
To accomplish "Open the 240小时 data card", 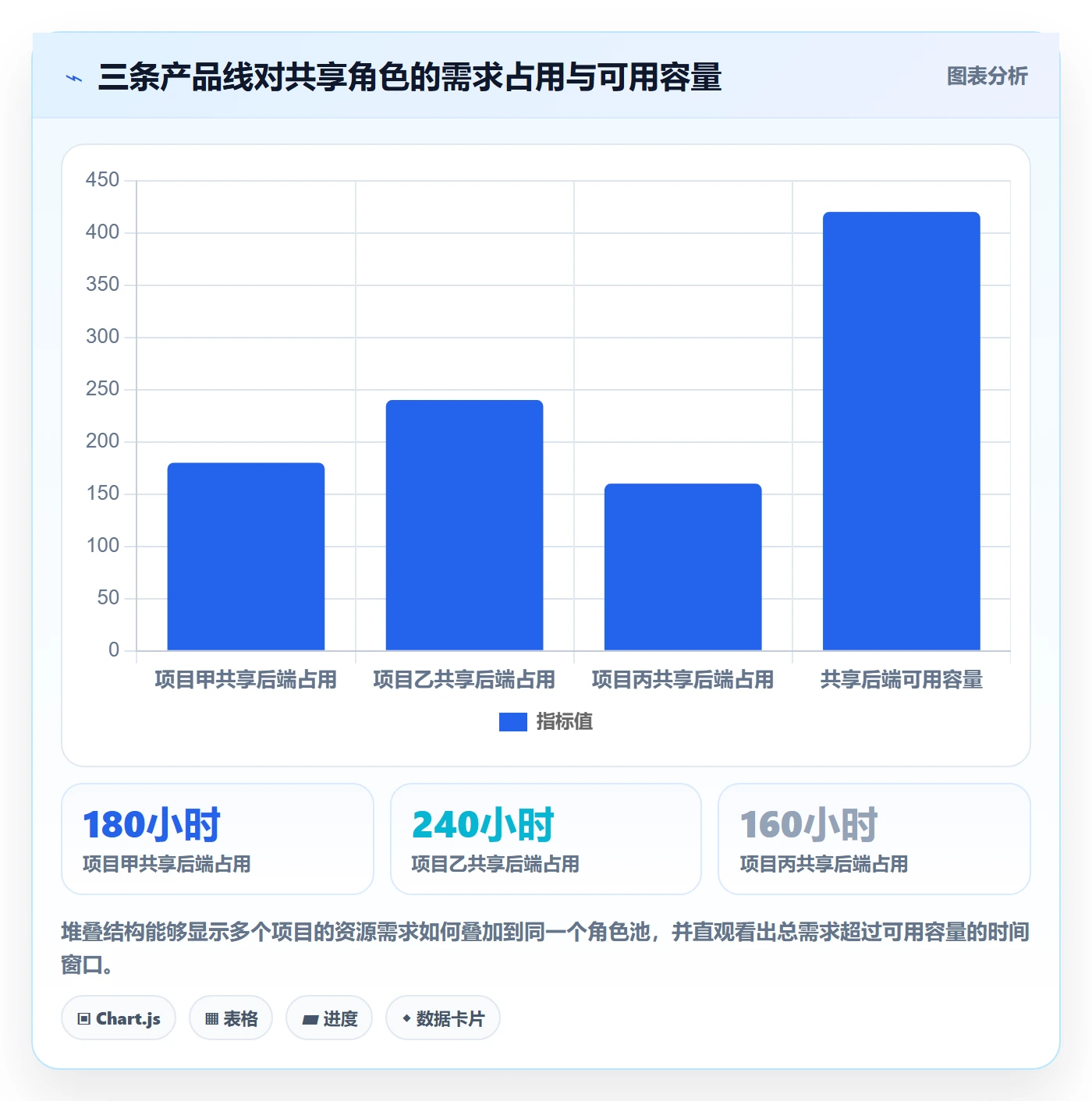I will point(546,839).
